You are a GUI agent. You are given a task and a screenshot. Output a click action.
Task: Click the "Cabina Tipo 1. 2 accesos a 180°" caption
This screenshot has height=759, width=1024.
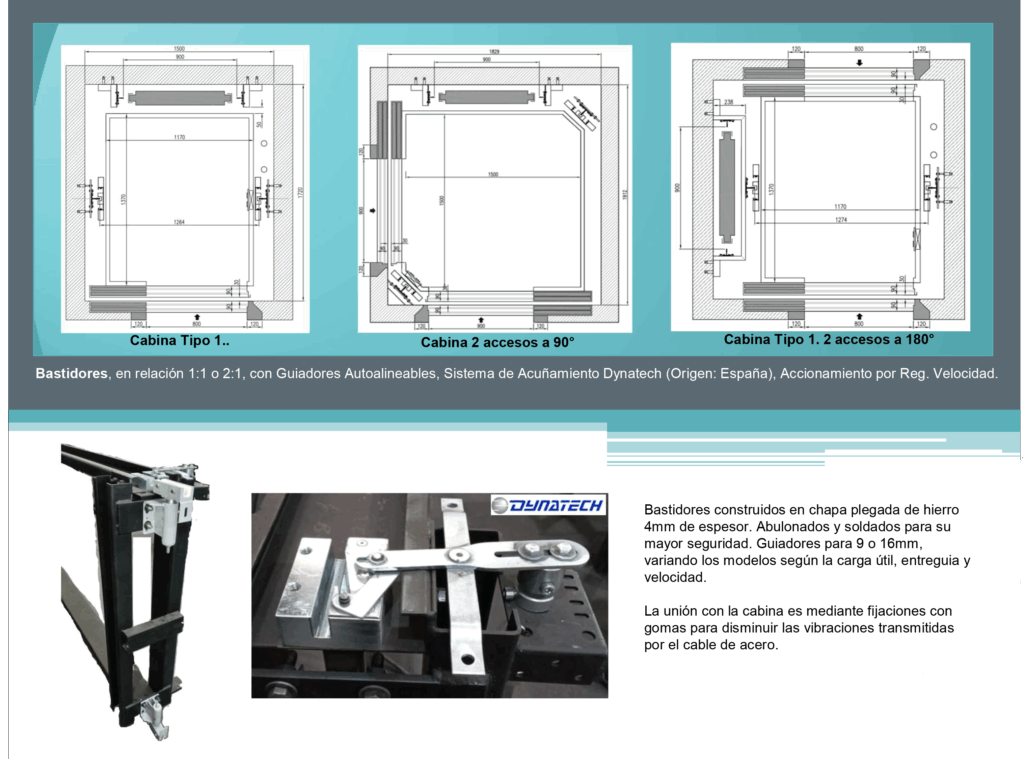tap(828, 340)
